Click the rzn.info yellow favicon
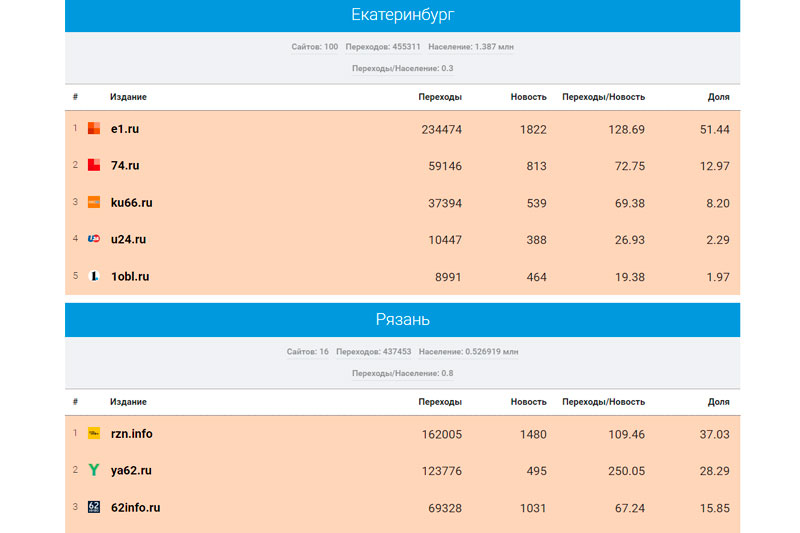Viewport: 800px width, 533px height. [94, 434]
